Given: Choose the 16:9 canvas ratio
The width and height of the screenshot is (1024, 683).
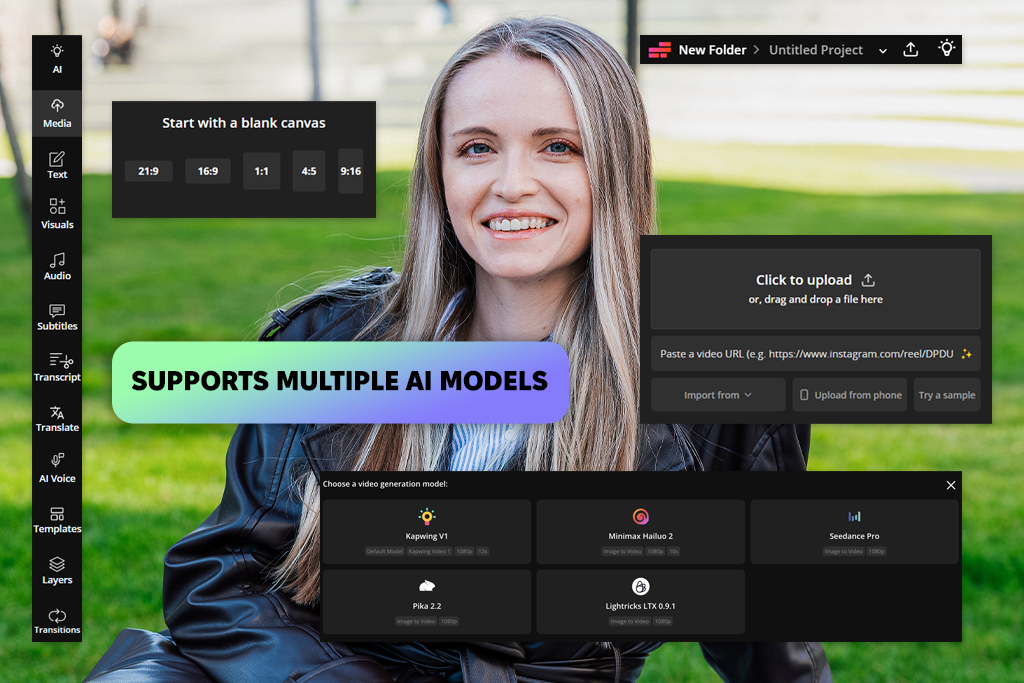Looking at the screenshot, I should coord(208,171).
